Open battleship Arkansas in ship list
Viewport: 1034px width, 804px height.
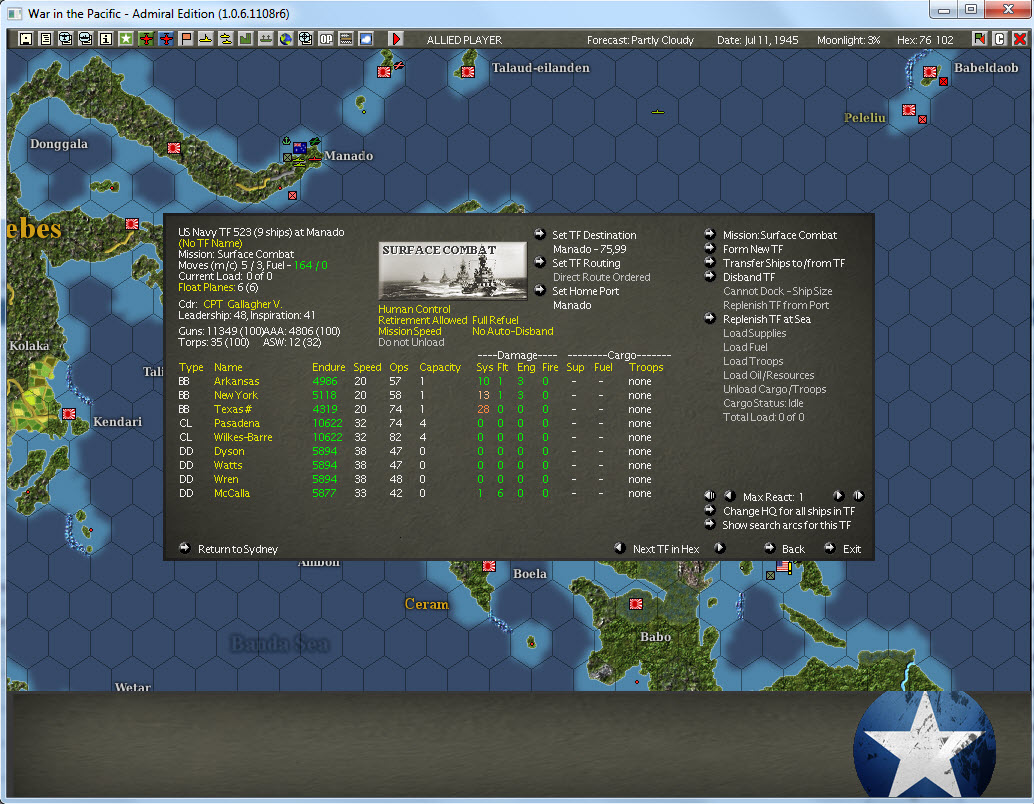(x=236, y=381)
